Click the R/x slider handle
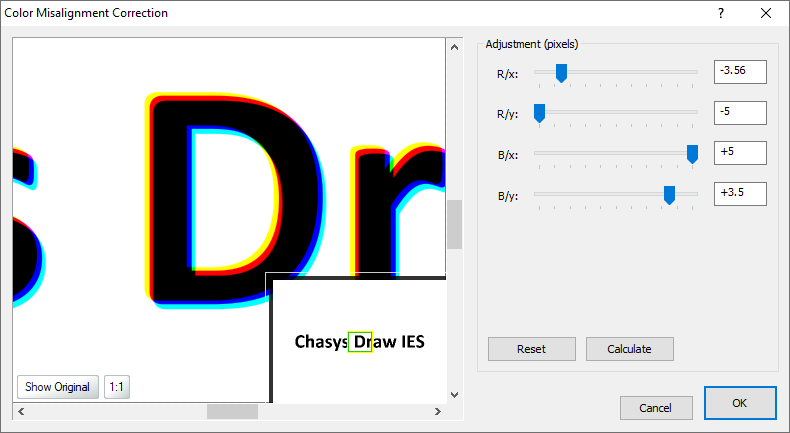The width and height of the screenshot is (790, 433). click(561, 73)
